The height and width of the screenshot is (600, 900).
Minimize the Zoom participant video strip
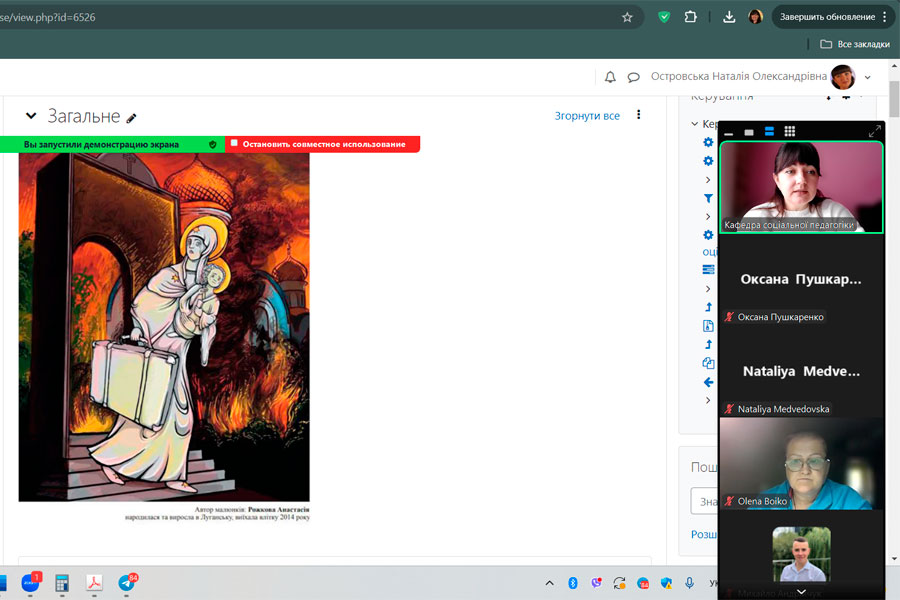pyautogui.click(x=729, y=132)
